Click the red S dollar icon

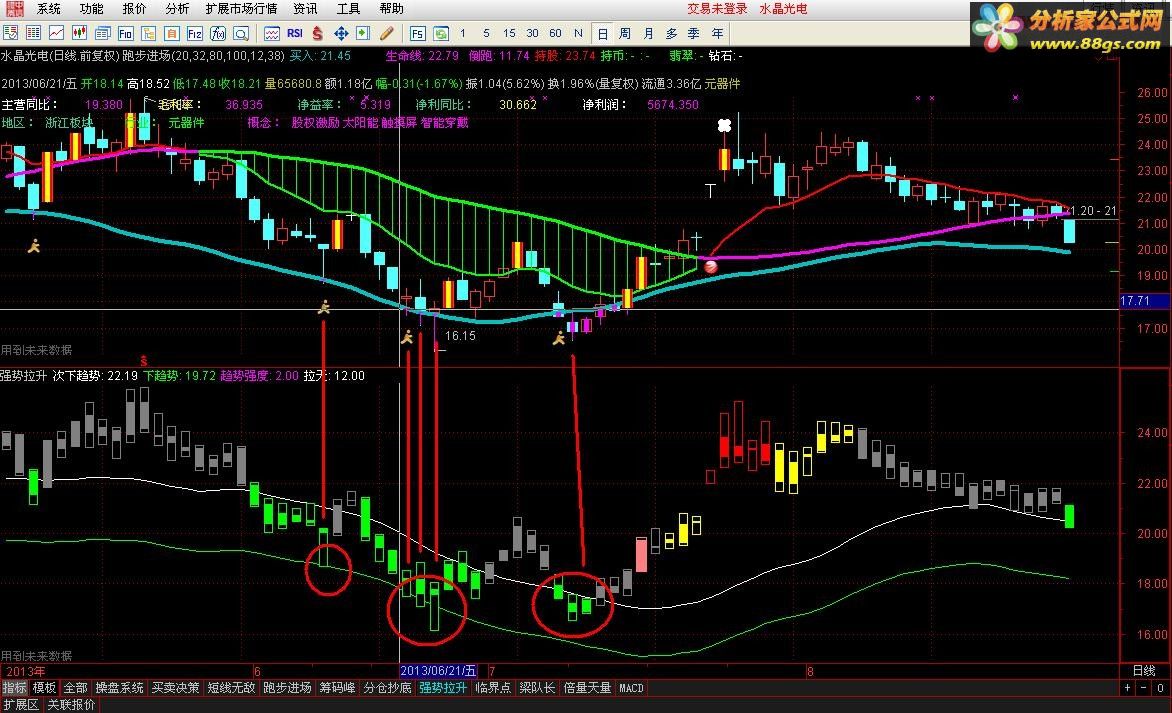click(x=318, y=33)
